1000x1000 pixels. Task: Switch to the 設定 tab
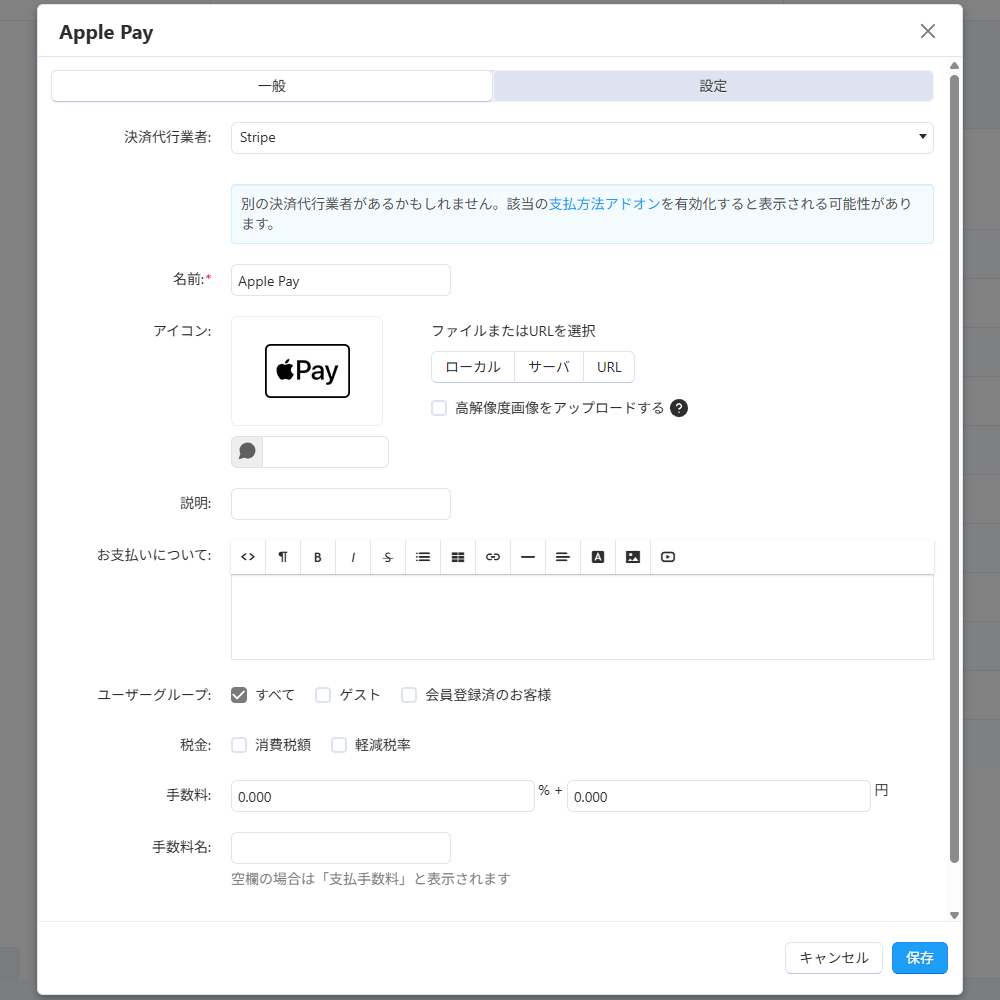point(713,86)
